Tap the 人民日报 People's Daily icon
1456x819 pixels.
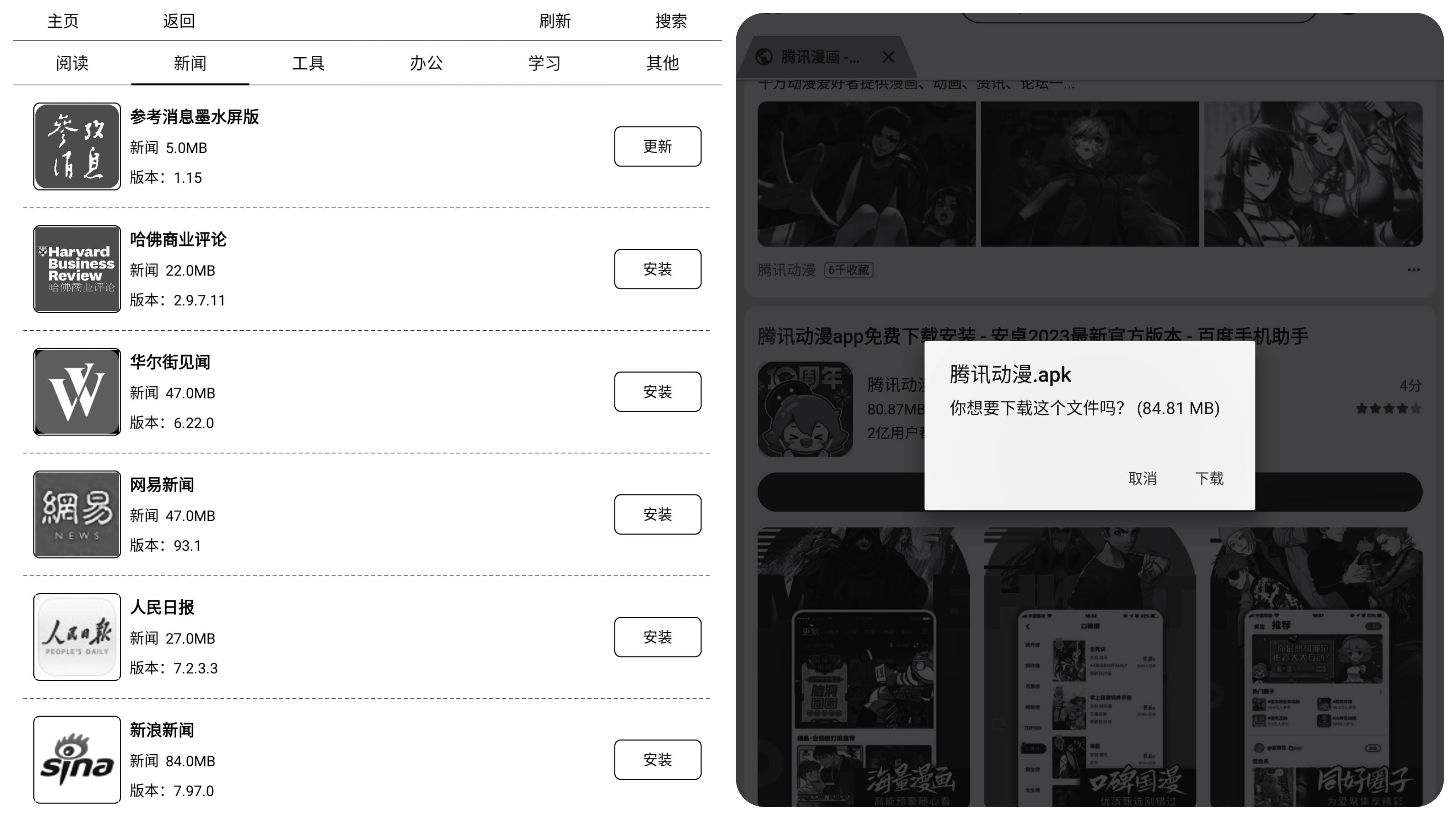pyautogui.click(x=77, y=637)
